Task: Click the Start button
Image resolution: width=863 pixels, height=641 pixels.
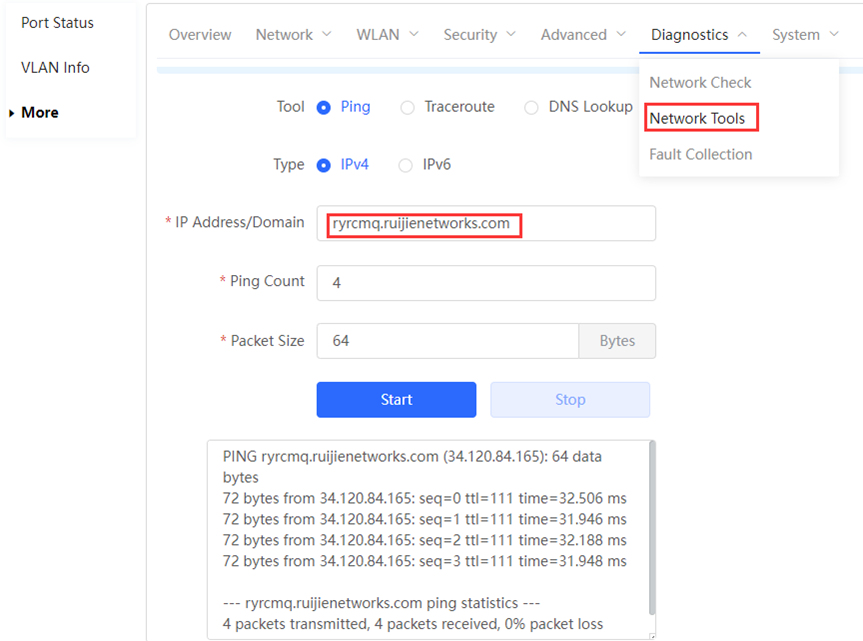Action: coord(396,399)
